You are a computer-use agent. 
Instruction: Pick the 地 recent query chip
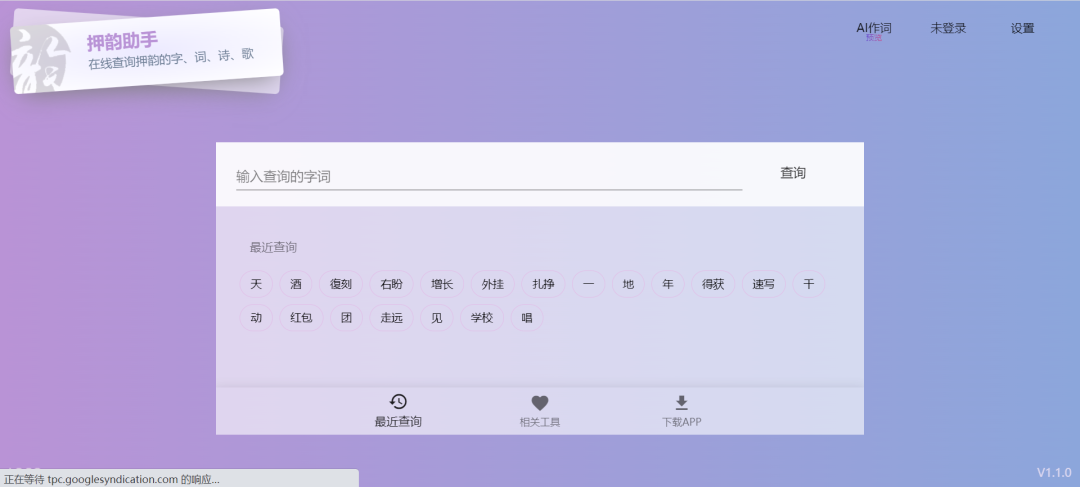628,284
